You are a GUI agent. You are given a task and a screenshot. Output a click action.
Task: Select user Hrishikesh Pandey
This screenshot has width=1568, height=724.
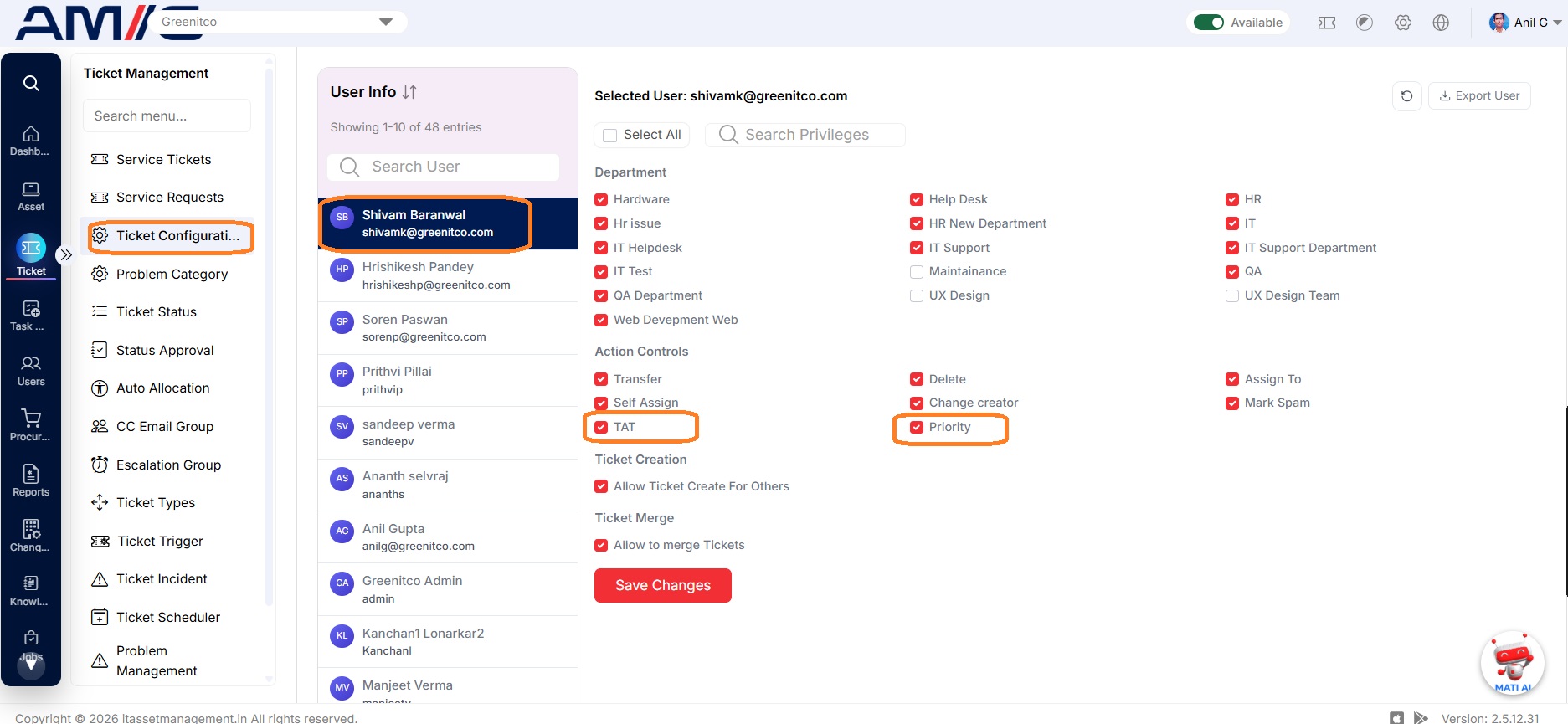point(448,275)
